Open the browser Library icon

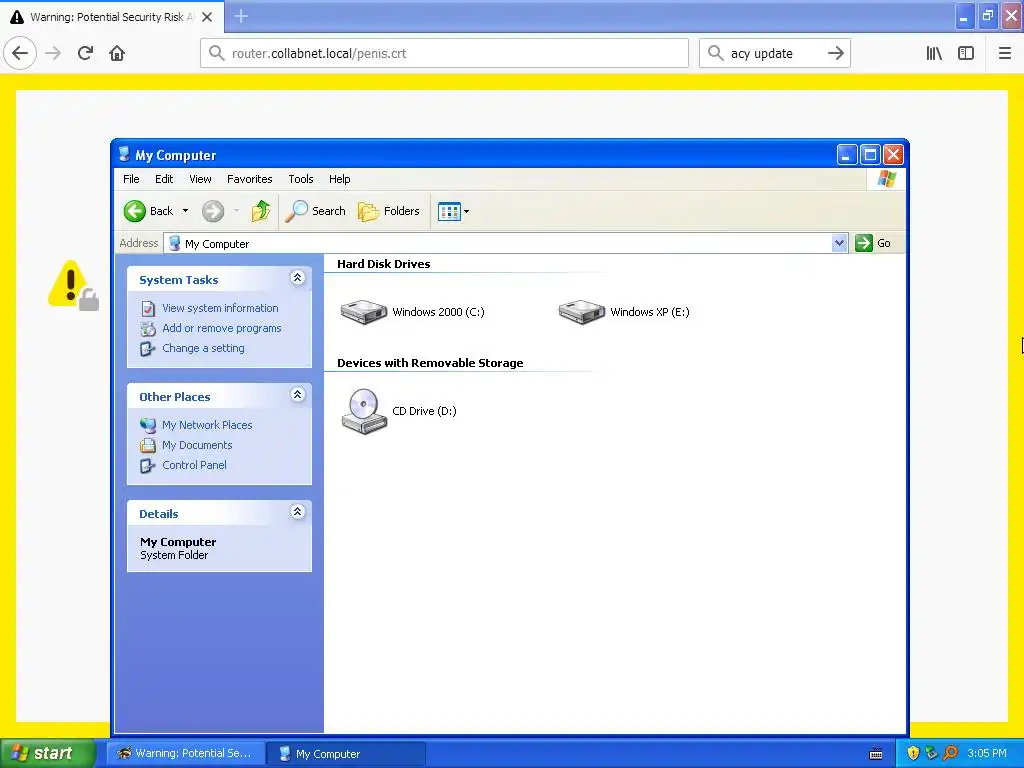click(x=934, y=53)
